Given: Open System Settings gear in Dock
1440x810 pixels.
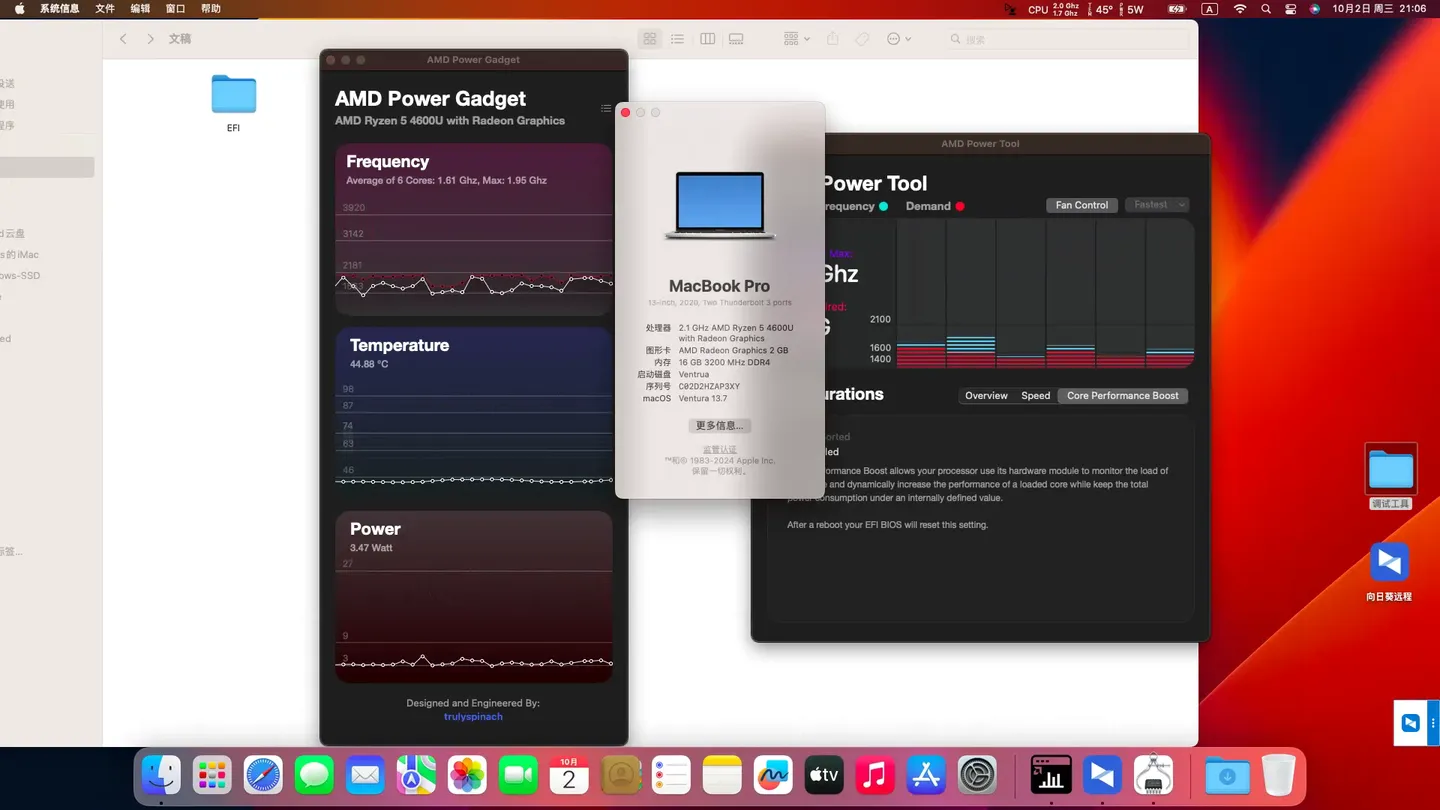Looking at the screenshot, I should (977, 775).
